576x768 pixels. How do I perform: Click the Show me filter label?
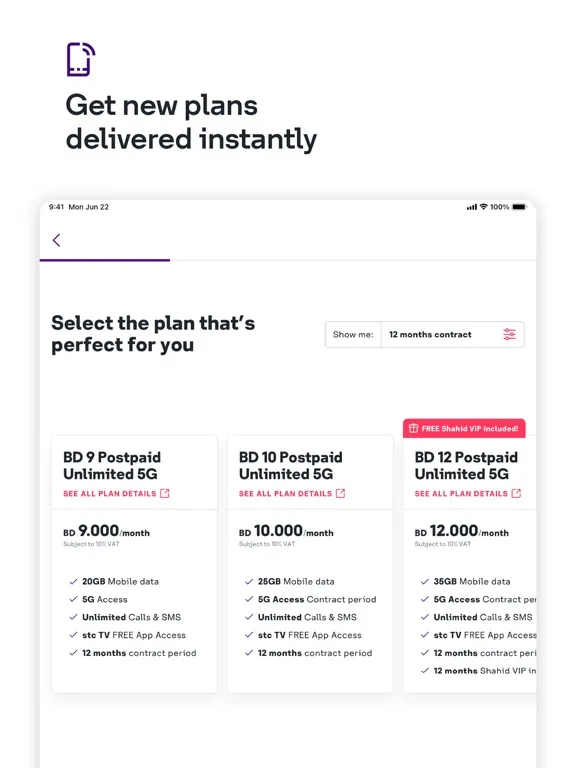tap(353, 335)
